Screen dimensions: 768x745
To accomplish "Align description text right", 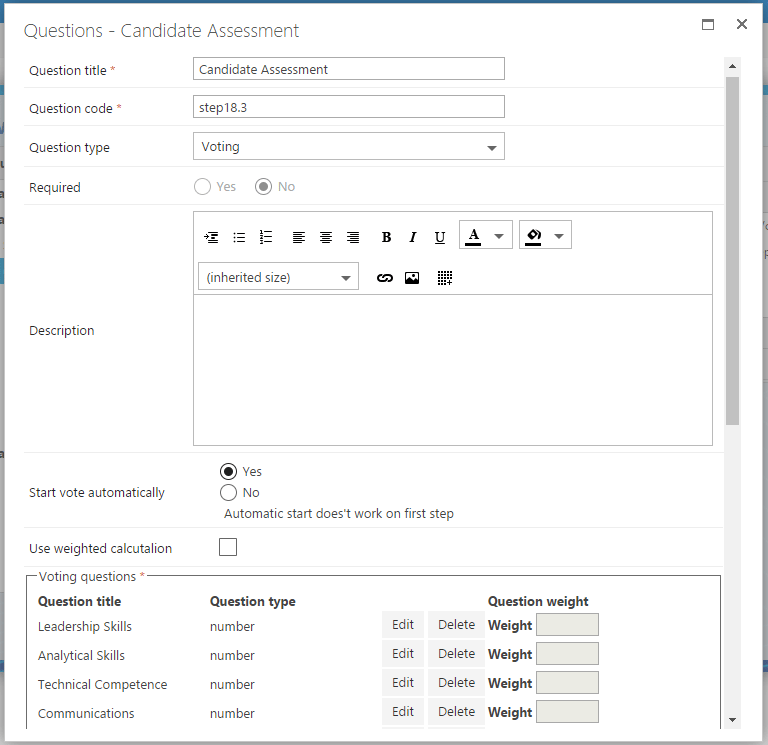I will (x=353, y=238).
